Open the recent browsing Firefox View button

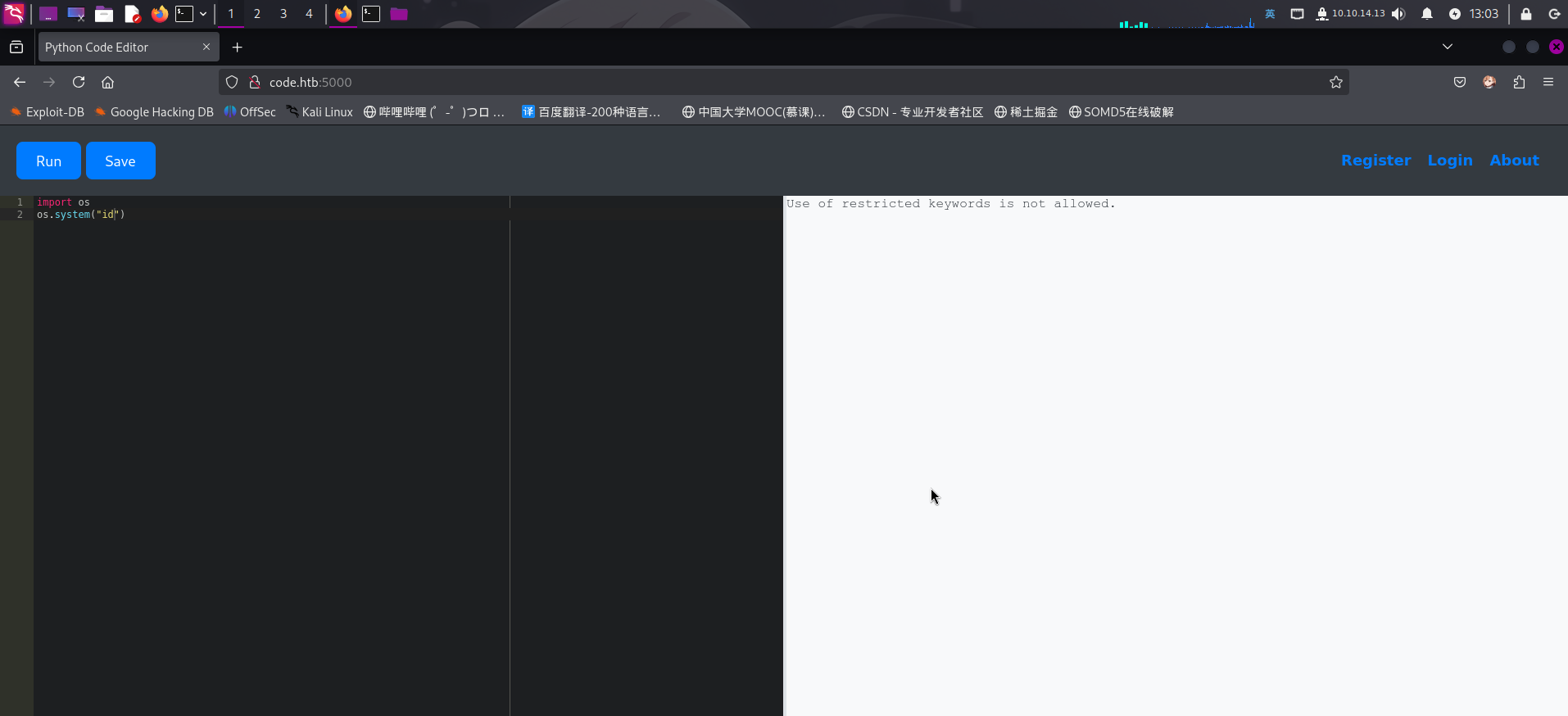pos(16,48)
